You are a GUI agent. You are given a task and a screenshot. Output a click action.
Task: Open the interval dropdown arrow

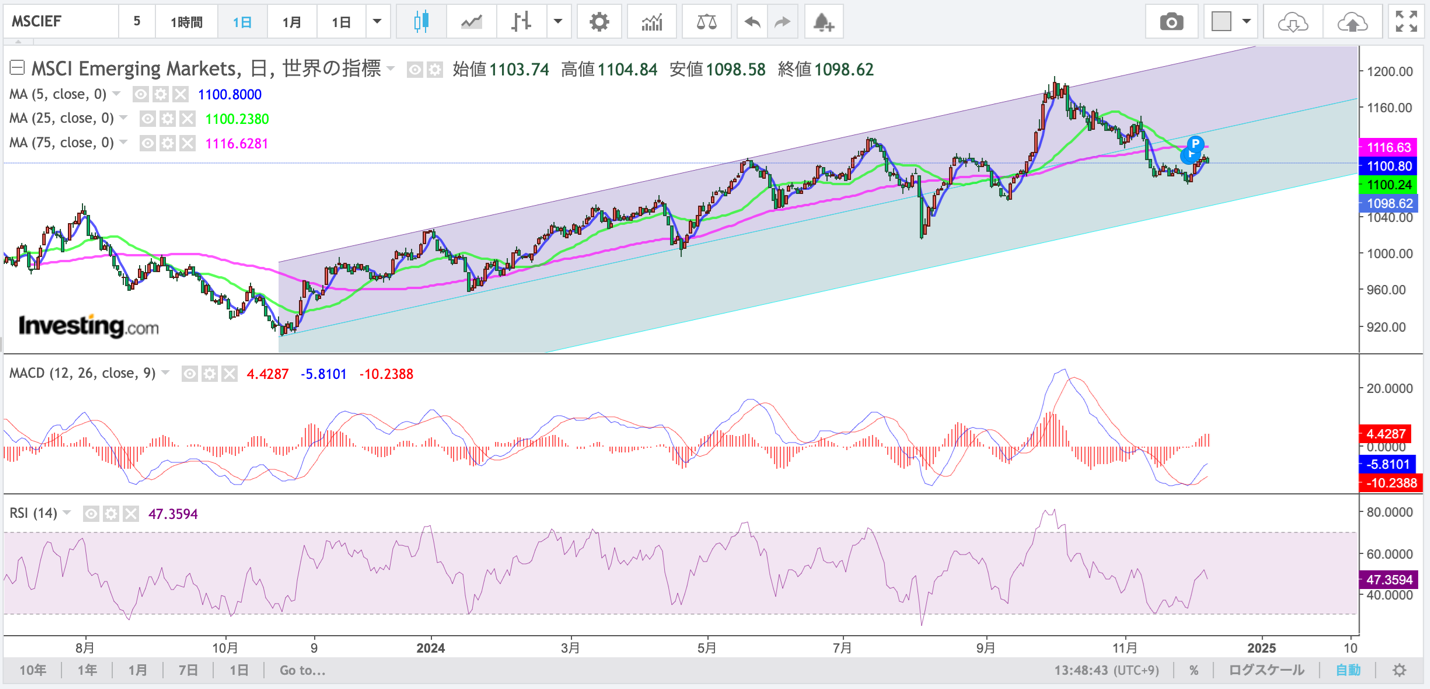coord(377,22)
